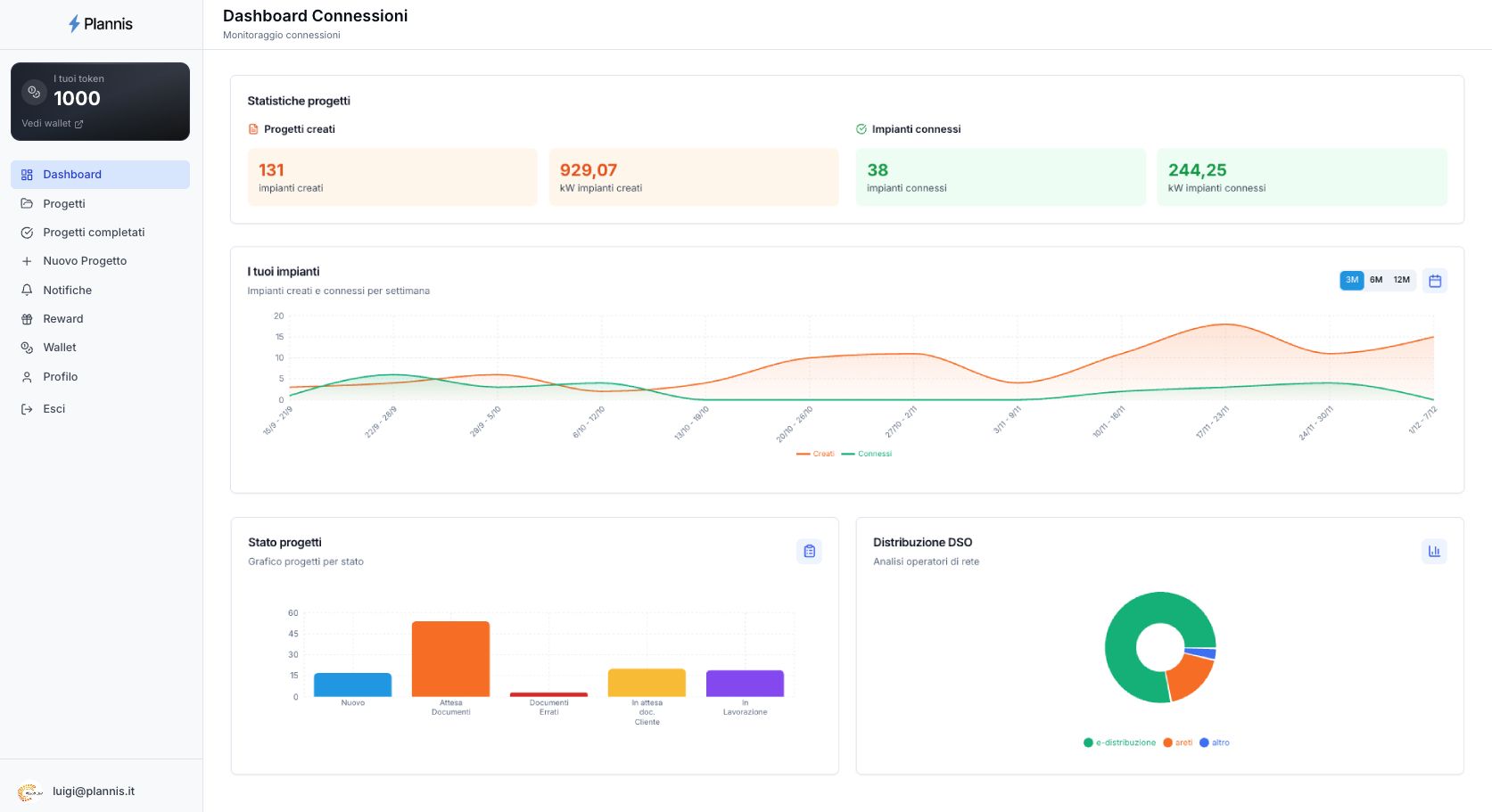Screen dimensions: 1492x812
Task: Toggle the Connessi series in the chart legend
Action: click(x=867, y=454)
